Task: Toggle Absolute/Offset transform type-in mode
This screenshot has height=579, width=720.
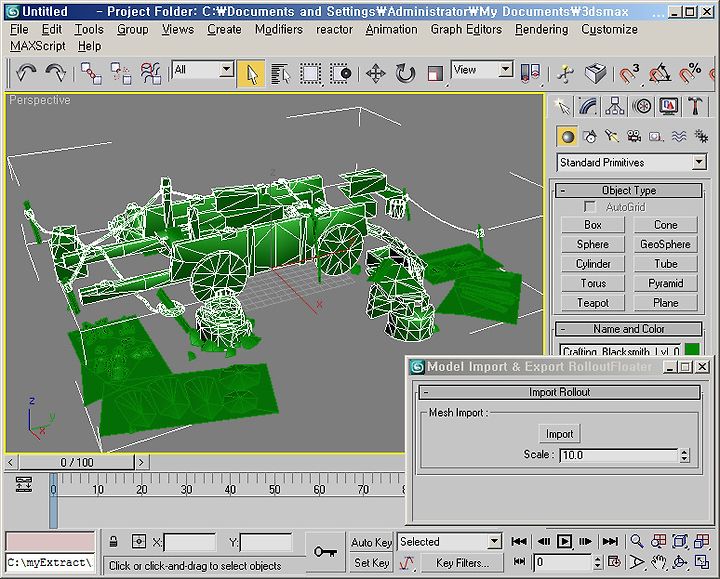Action: pos(139,542)
